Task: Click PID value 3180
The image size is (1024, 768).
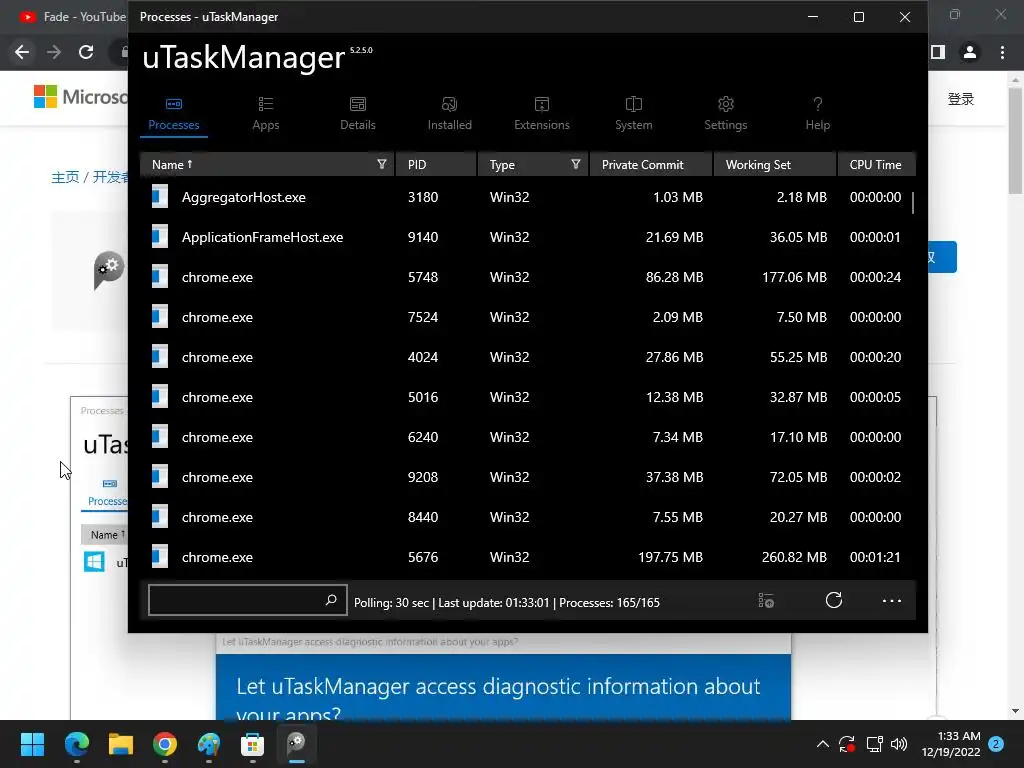Action: click(x=423, y=197)
